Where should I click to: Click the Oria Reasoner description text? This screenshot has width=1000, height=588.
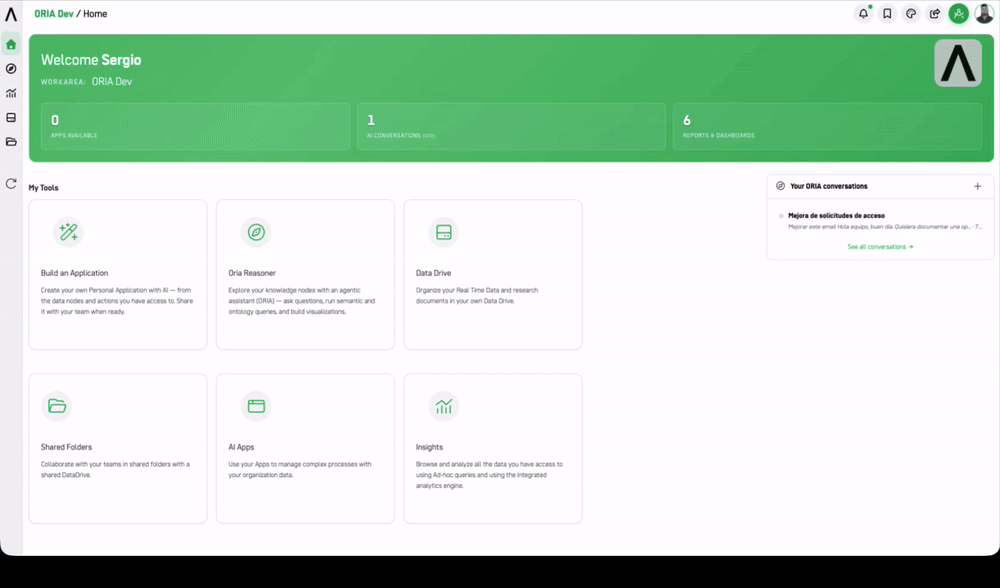tap(302, 301)
